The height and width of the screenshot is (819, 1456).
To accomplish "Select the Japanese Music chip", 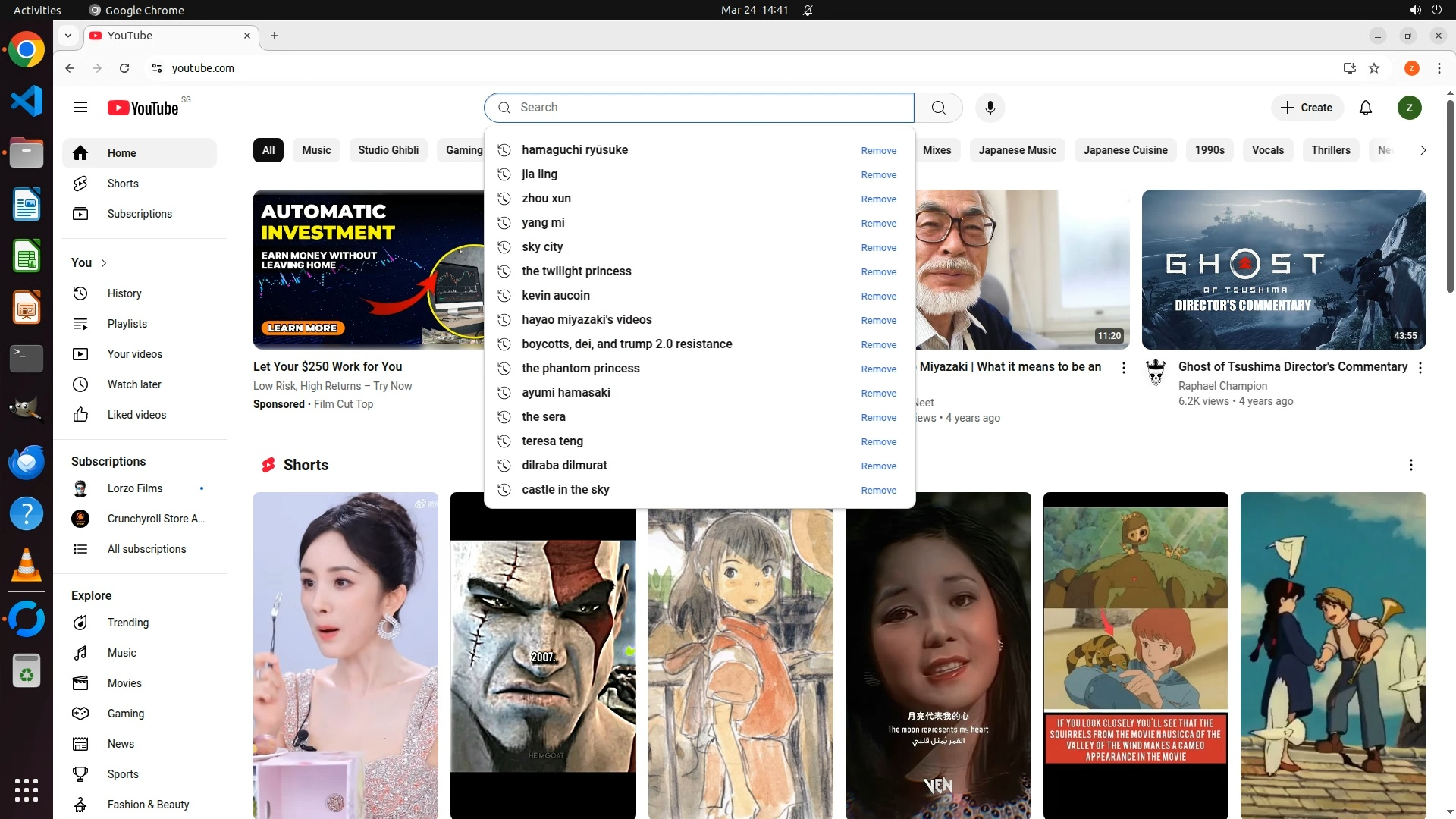I will [1016, 150].
